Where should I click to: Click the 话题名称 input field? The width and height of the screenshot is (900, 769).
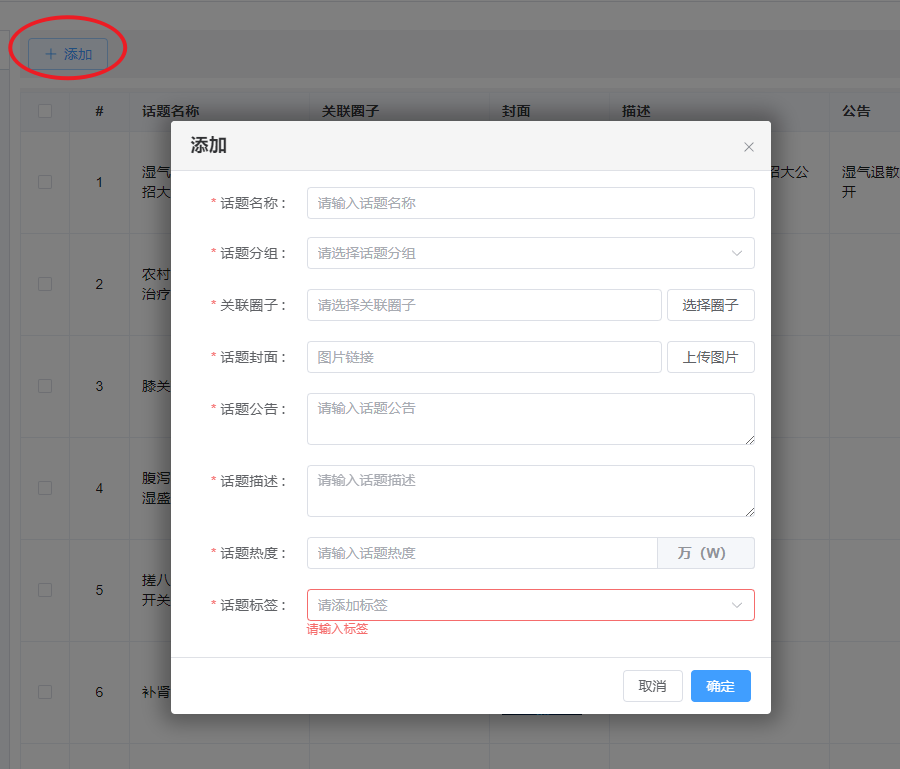[530, 203]
